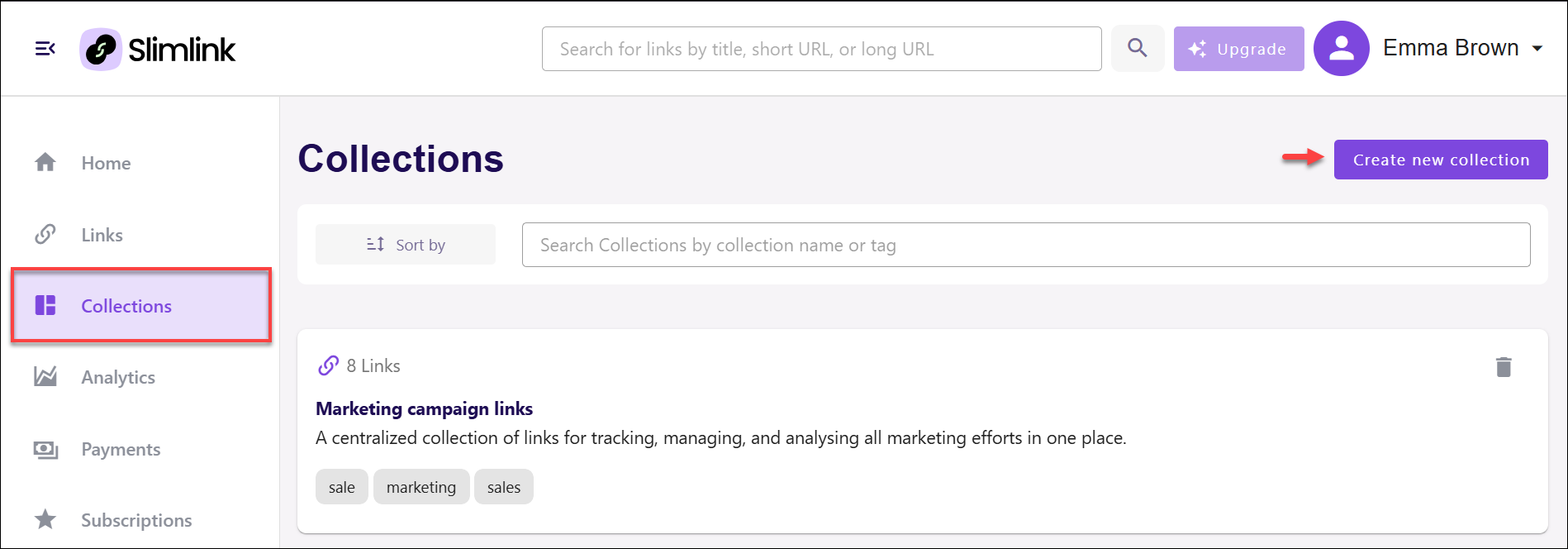Screen dimensions: 1568x549
Task: Click the Subscriptions star icon
Action: click(x=45, y=519)
